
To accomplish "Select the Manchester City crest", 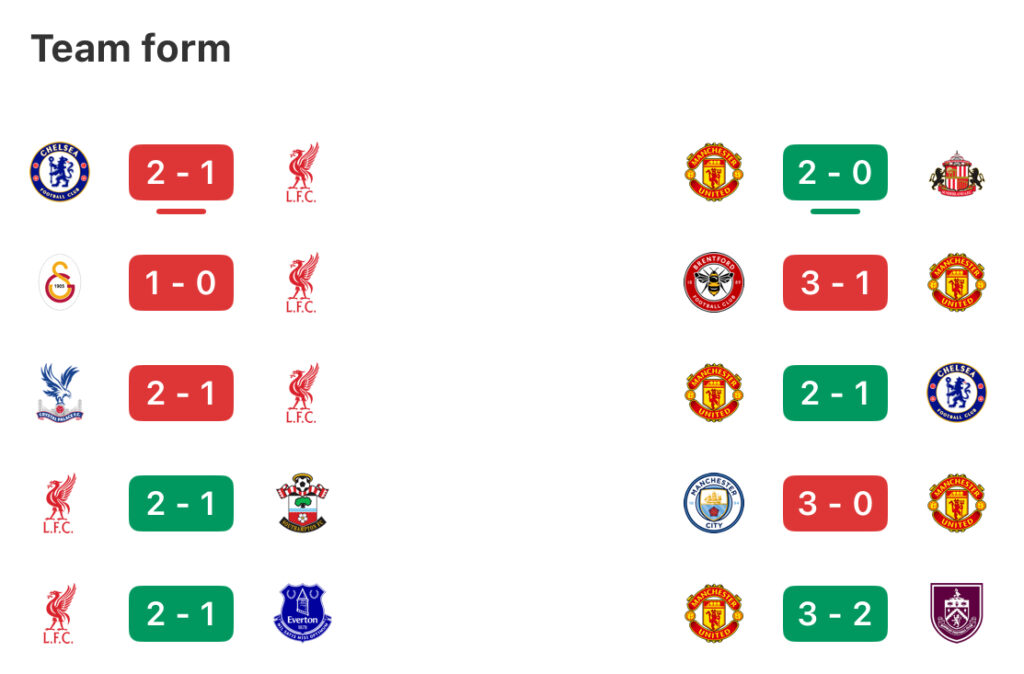I will tap(713, 503).
